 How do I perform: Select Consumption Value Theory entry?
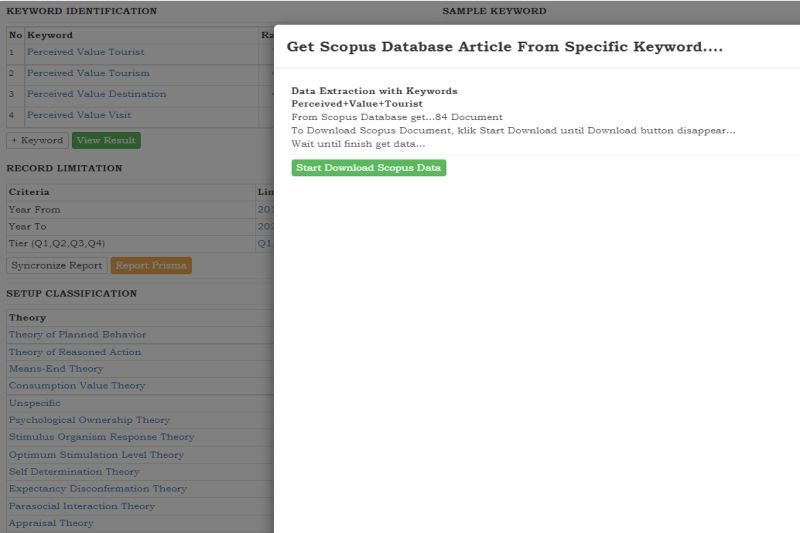[x=77, y=386]
